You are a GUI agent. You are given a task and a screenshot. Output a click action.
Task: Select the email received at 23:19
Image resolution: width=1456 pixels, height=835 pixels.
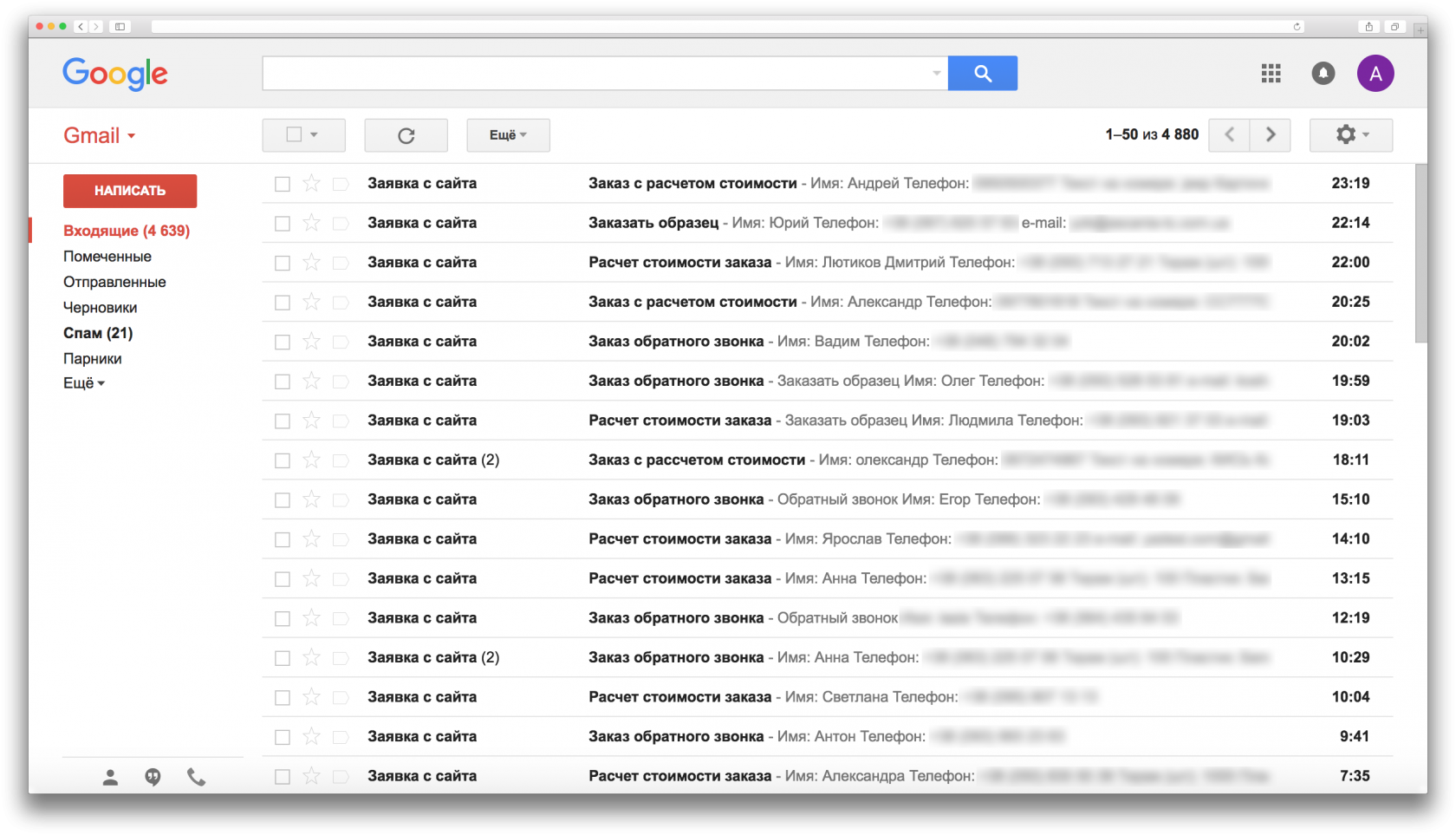tap(283, 184)
